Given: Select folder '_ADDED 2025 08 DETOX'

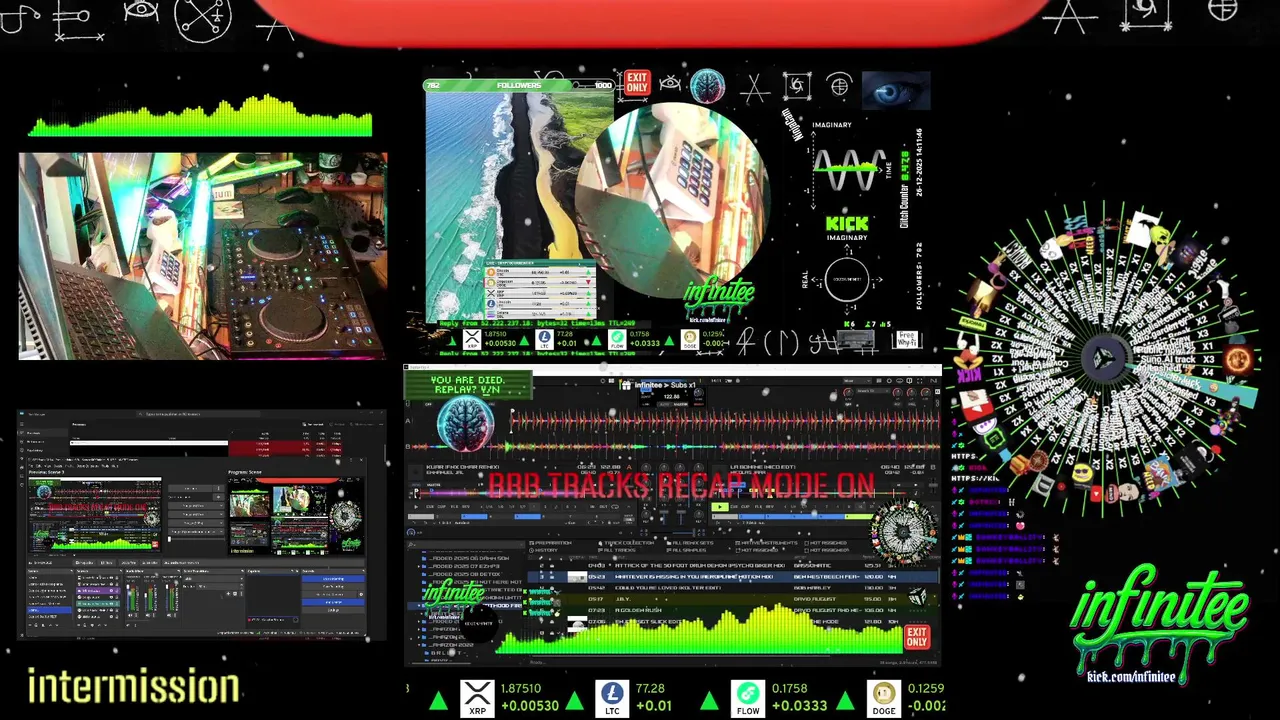Looking at the screenshot, I should (463, 574).
